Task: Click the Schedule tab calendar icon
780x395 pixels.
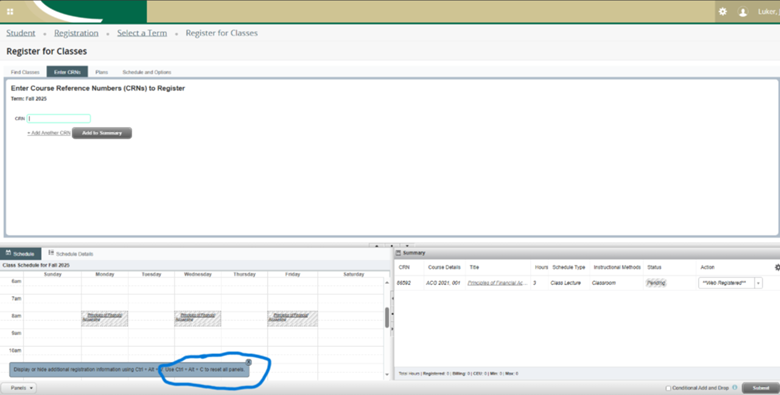Action: point(8,253)
